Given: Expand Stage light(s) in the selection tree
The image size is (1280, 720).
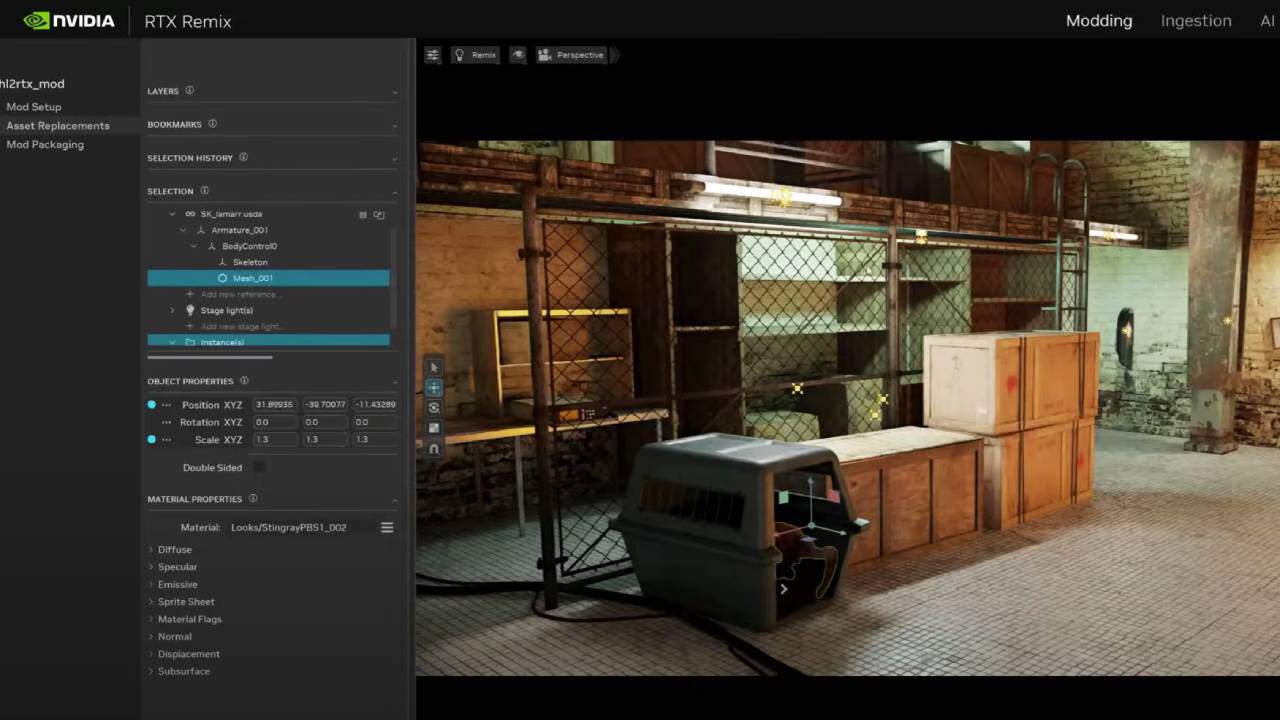Looking at the screenshot, I should point(172,310).
